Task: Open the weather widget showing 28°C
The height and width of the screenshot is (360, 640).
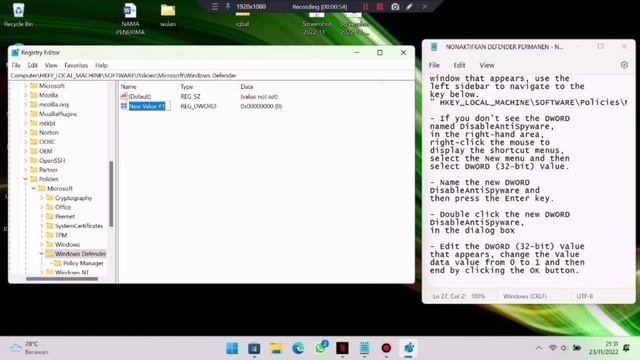Action: (29, 348)
